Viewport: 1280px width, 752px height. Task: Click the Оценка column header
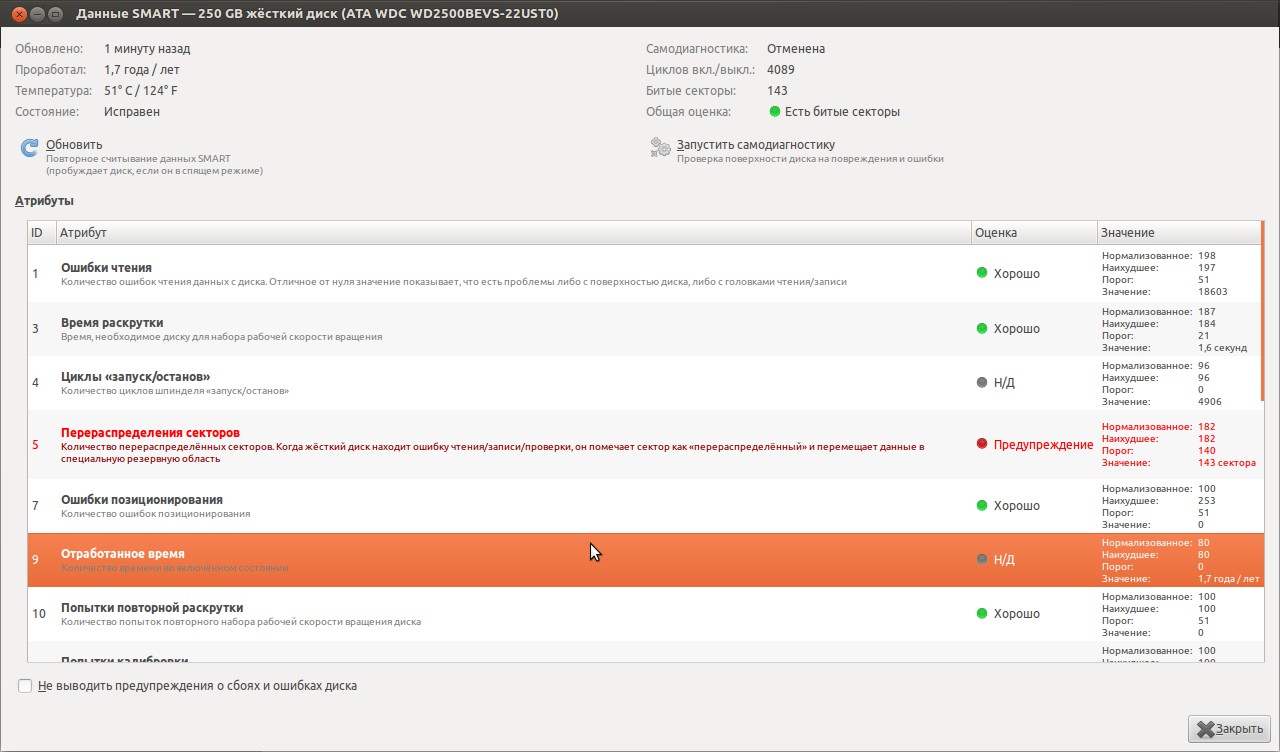coord(1034,232)
